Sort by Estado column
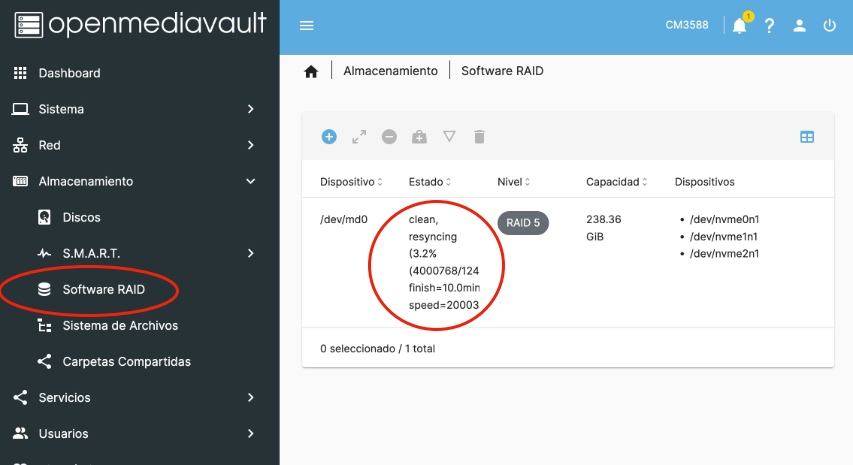The image size is (853, 465). point(430,182)
